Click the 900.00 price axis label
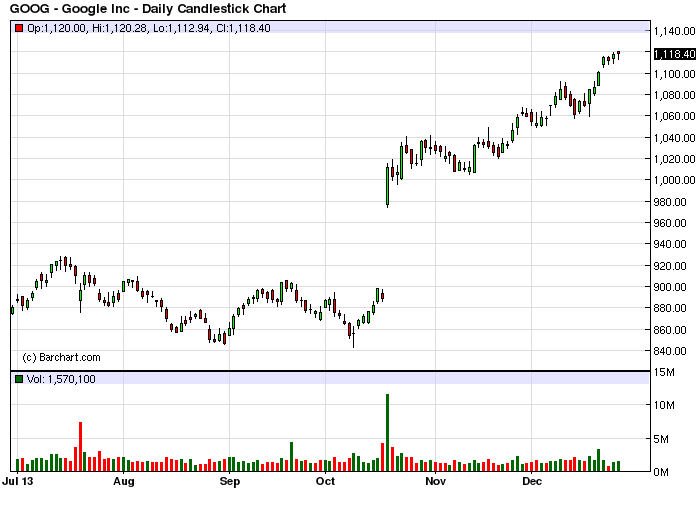700x512 pixels. 670,287
